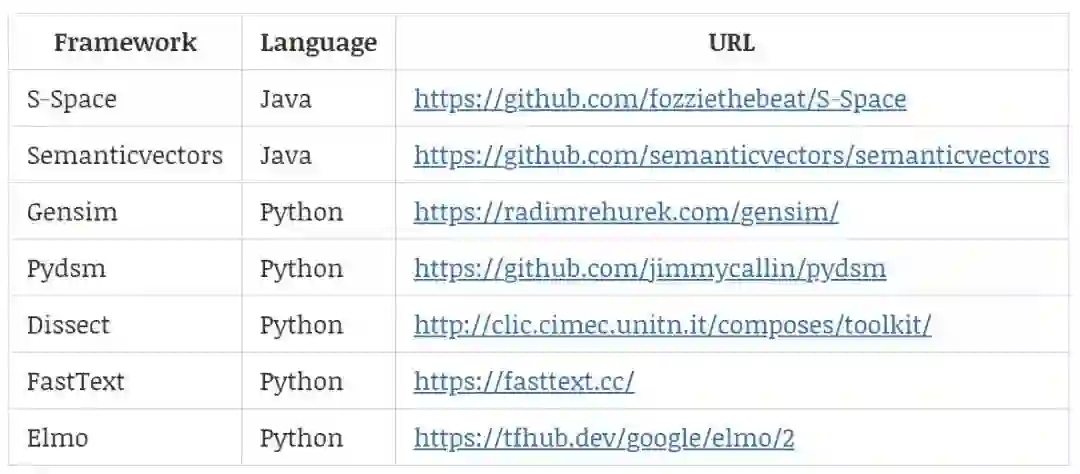Visit the radimrehurek.com gensim link
The height and width of the screenshot is (474, 1080).
[625, 212]
